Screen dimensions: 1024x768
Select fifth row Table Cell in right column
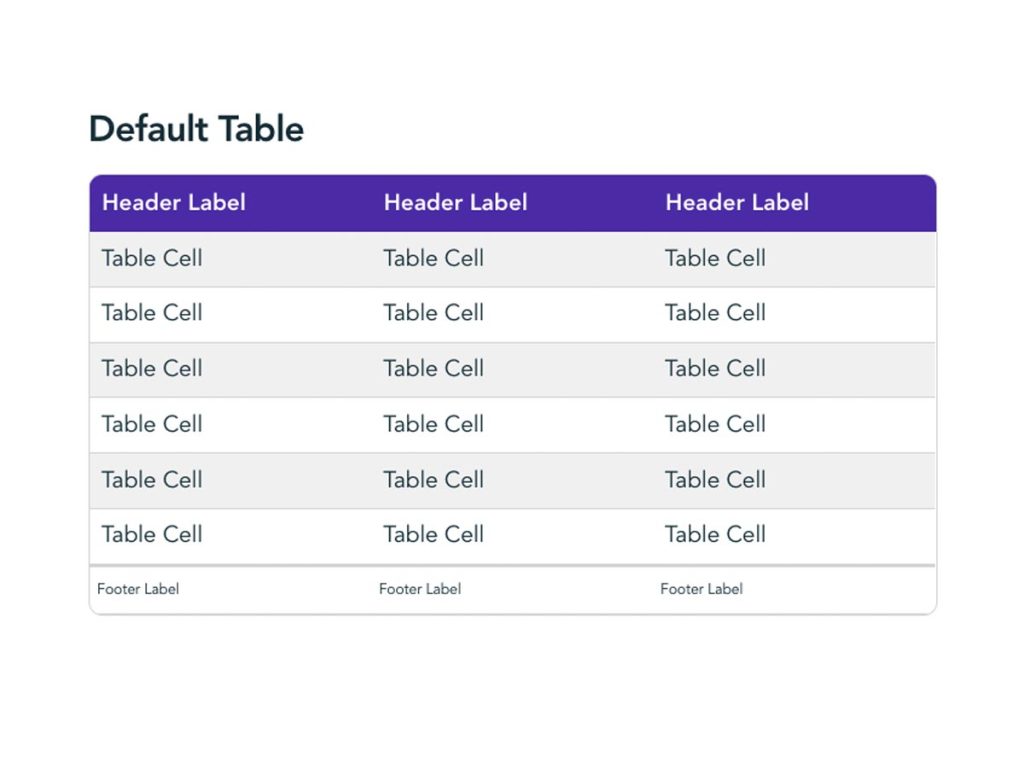[715, 479]
